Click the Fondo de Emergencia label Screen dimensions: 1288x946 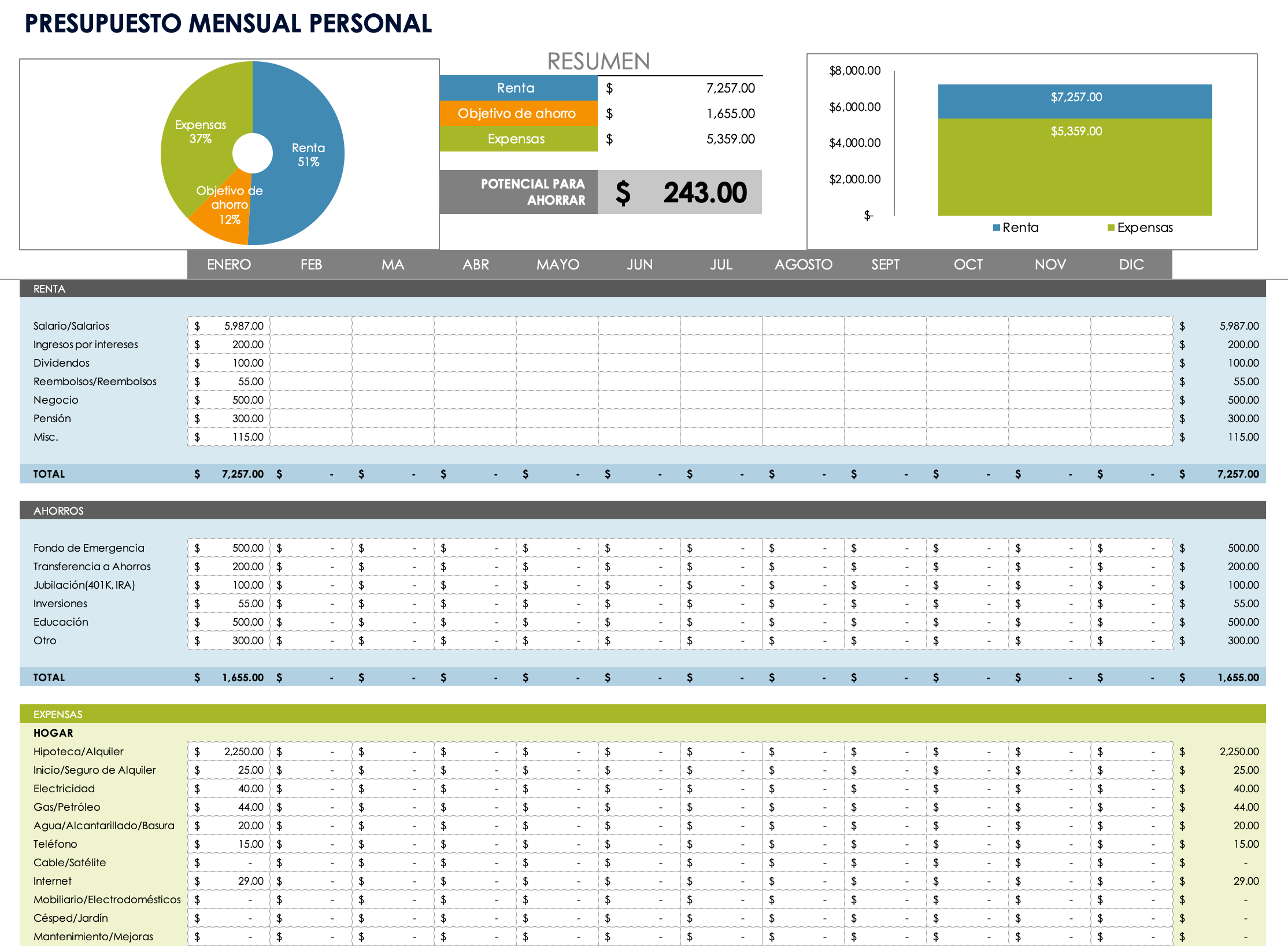88,548
